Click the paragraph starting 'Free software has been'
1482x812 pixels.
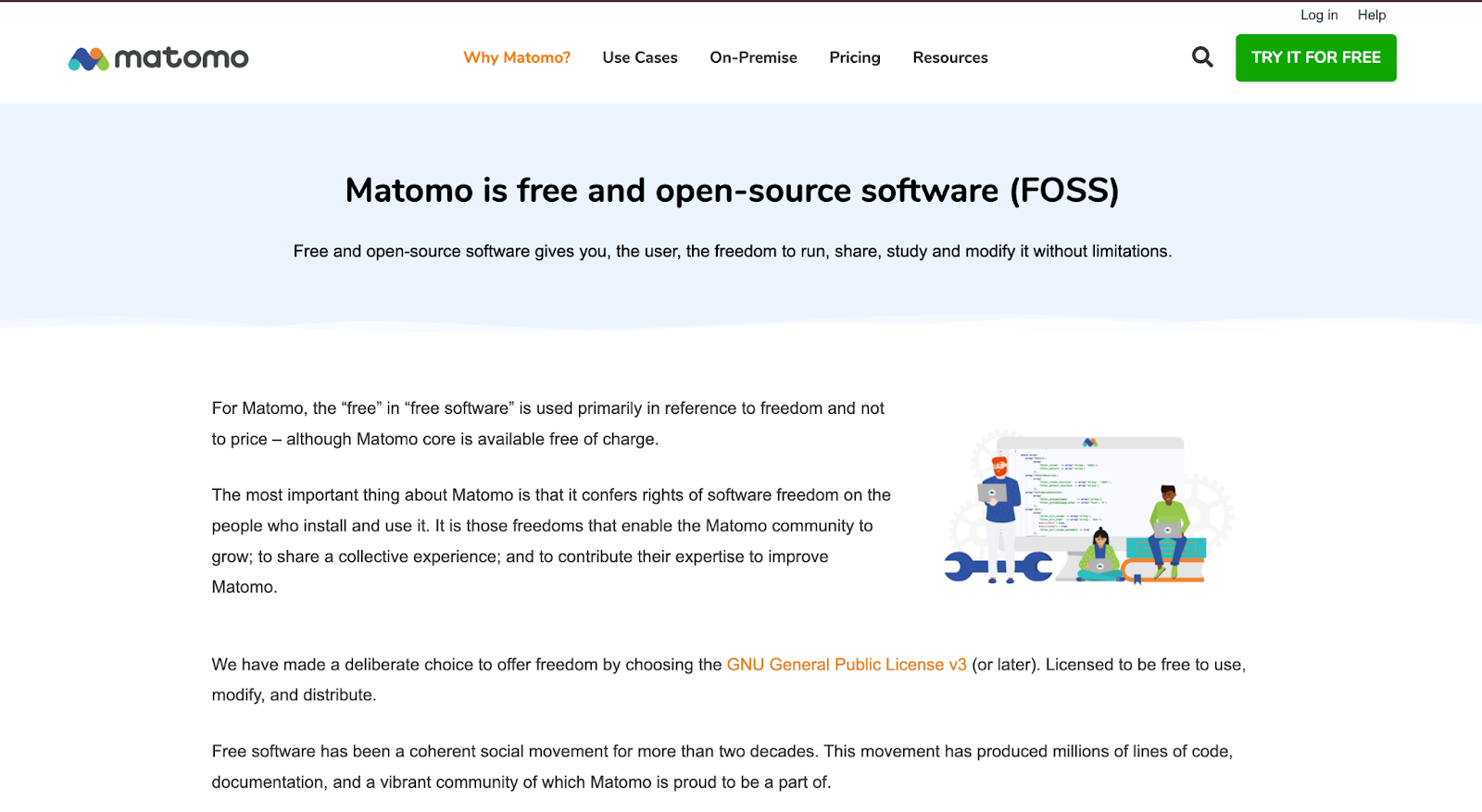point(722,767)
